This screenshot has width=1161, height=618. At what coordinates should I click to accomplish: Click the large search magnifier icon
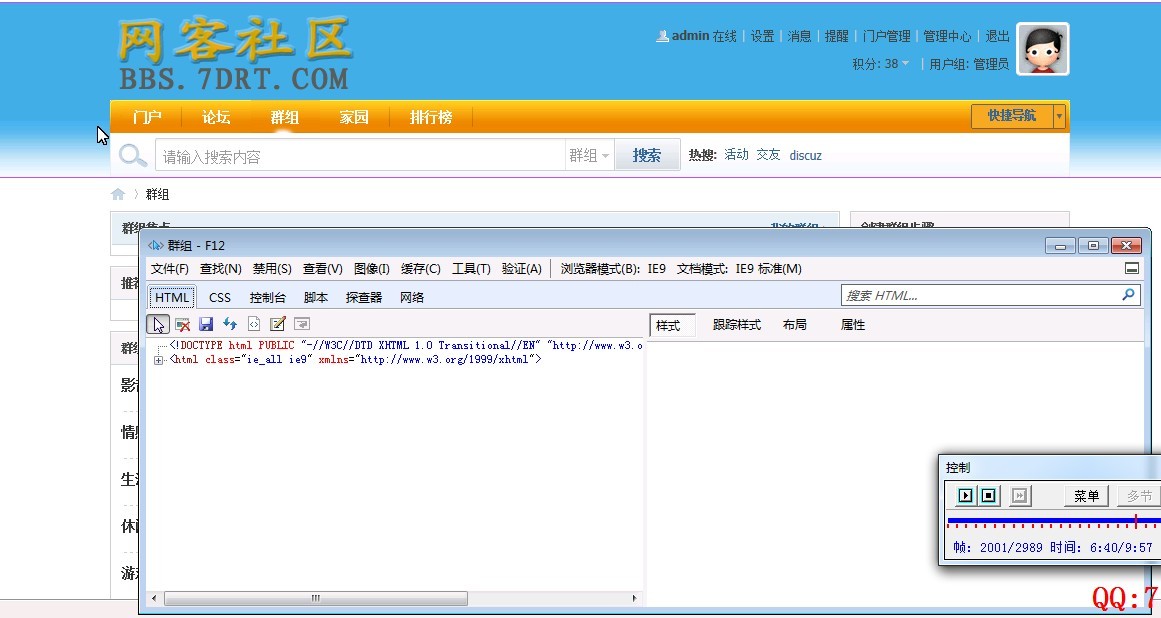[x=133, y=156]
